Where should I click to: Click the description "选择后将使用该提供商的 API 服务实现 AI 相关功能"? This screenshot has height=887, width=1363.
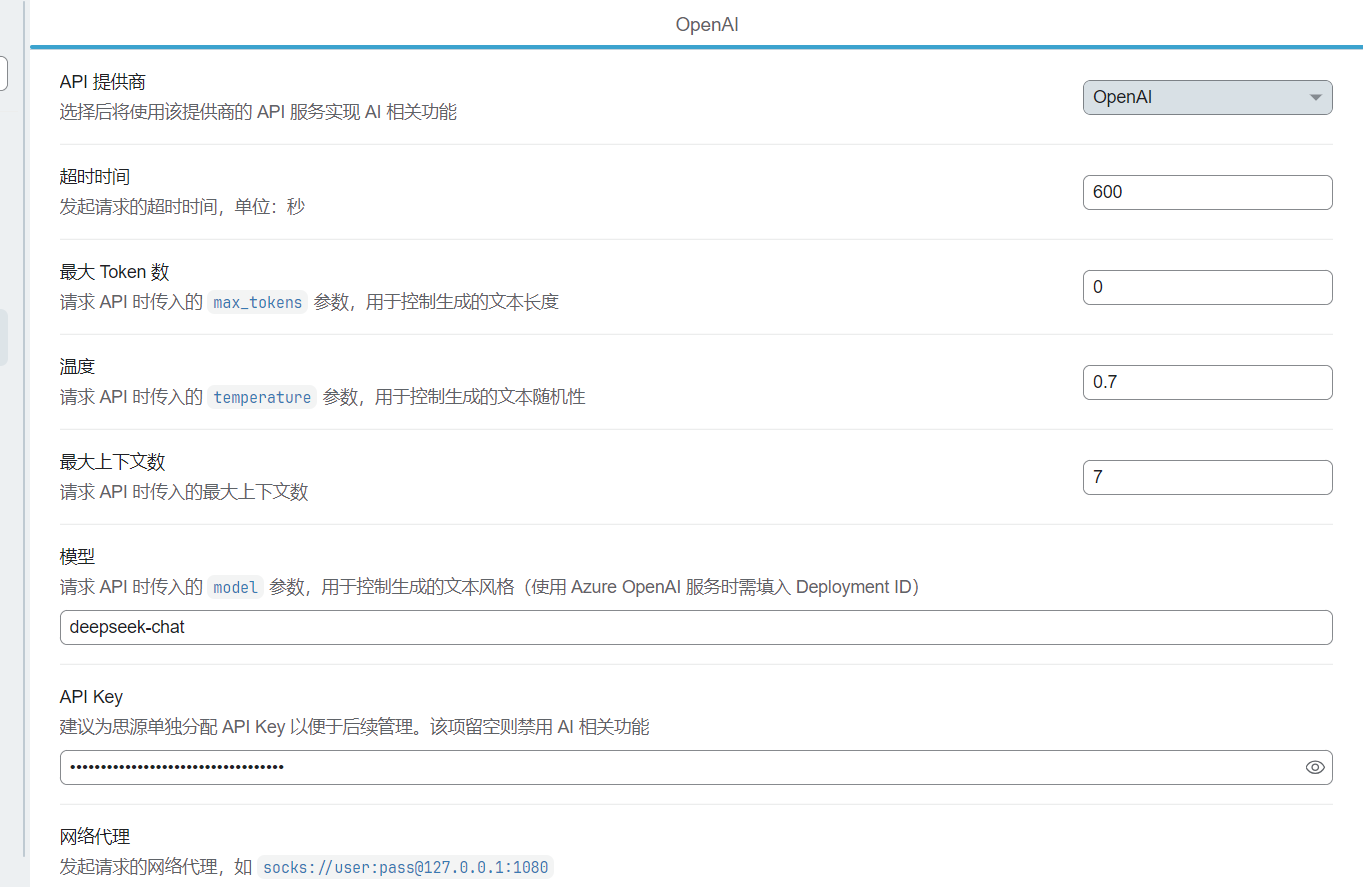[x=258, y=112]
